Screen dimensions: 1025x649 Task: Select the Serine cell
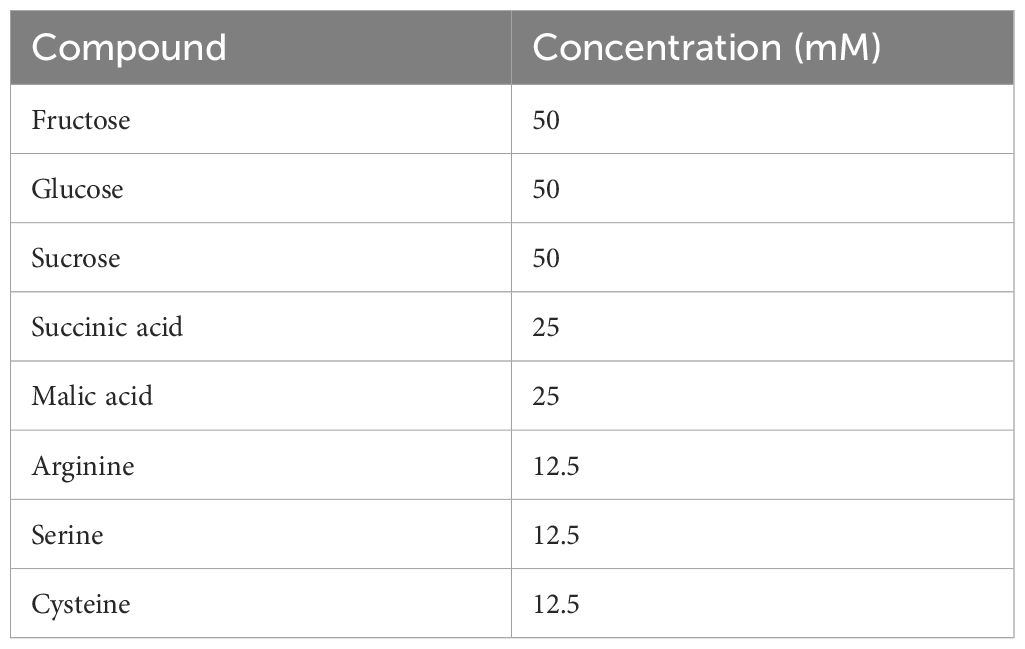261,535
